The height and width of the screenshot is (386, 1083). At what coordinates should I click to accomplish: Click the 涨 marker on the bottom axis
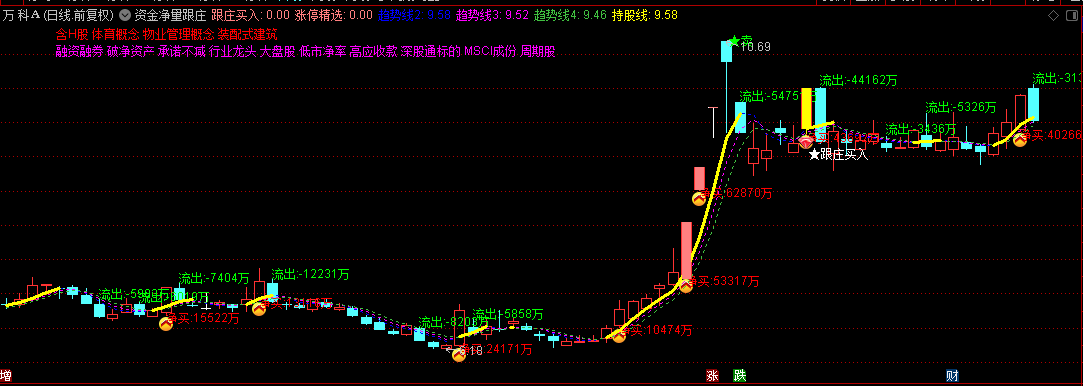[712, 376]
